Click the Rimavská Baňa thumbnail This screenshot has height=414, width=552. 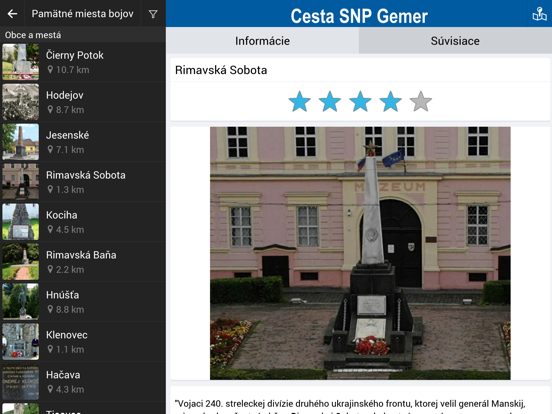point(21,262)
